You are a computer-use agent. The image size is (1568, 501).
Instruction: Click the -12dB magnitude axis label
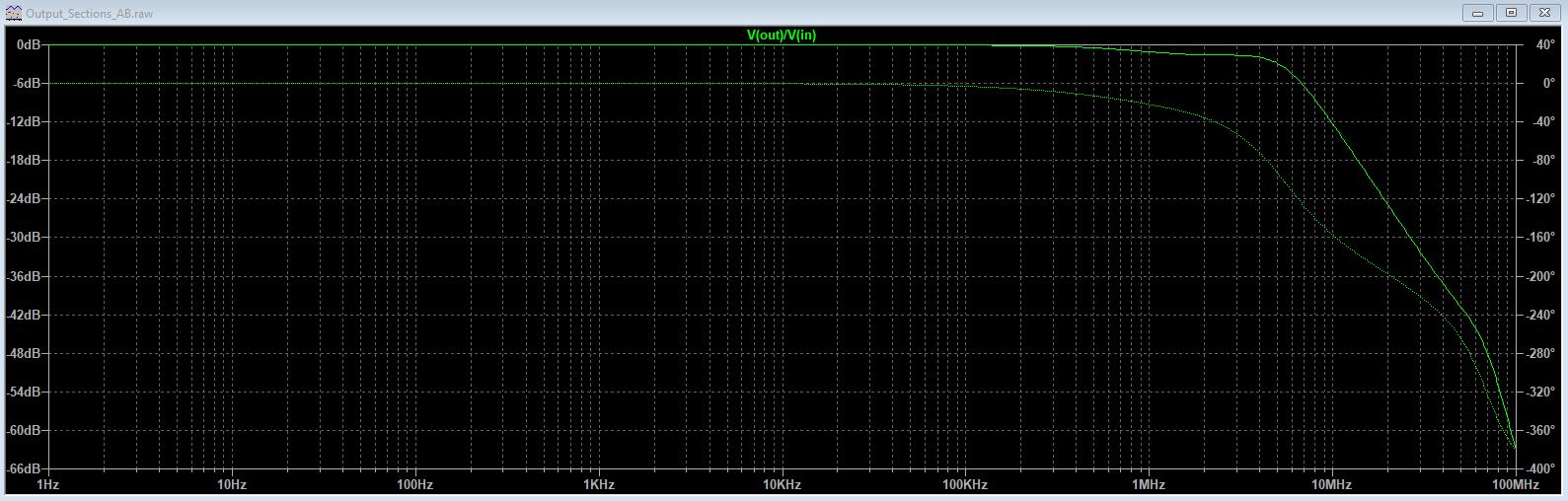point(23,122)
